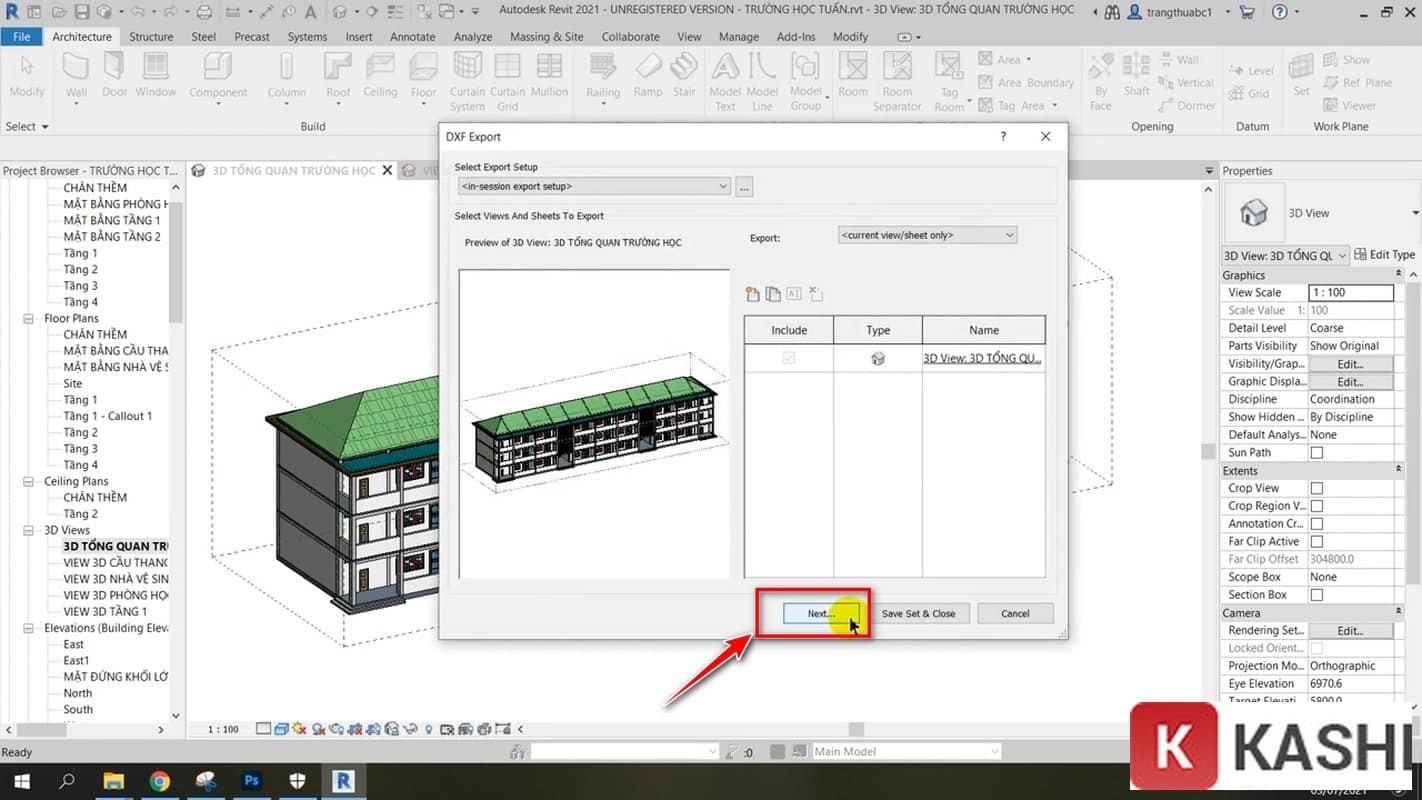Click the Duplicate Set icon in DXF Export
1422x800 pixels.
coord(773,294)
